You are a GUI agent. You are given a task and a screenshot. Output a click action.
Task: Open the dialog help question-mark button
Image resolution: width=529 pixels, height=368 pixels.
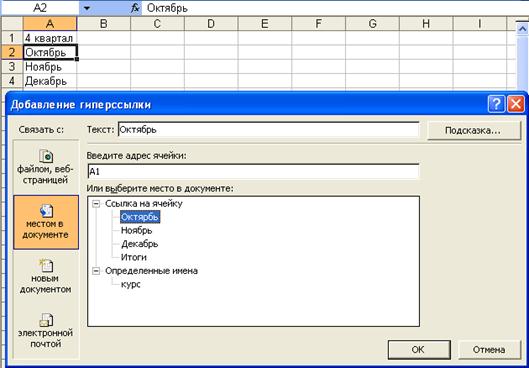(x=496, y=104)
